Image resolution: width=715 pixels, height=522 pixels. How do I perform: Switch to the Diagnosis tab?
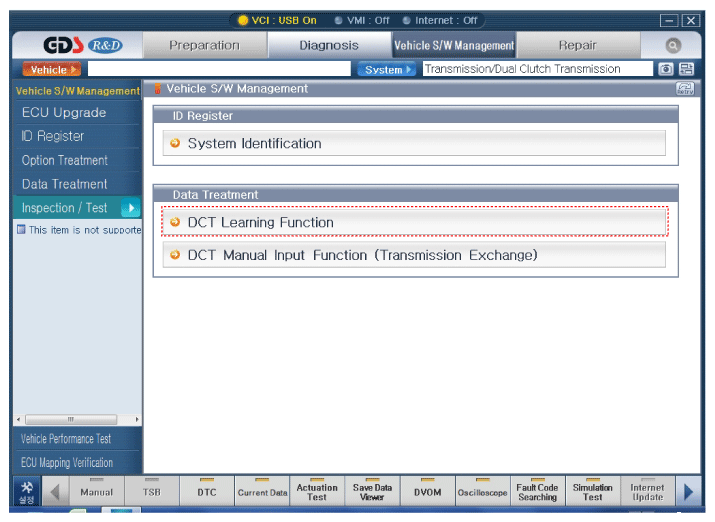pyautogui.click(x=329, y=46)
